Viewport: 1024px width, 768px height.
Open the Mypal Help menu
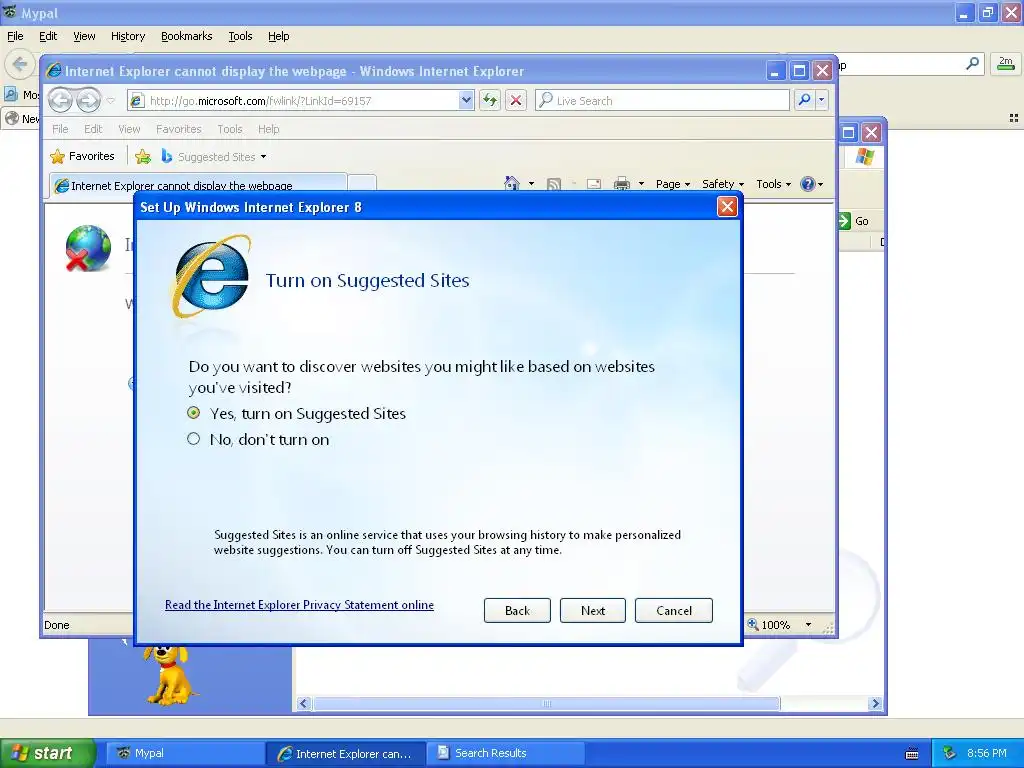click(x=278, y=37)
